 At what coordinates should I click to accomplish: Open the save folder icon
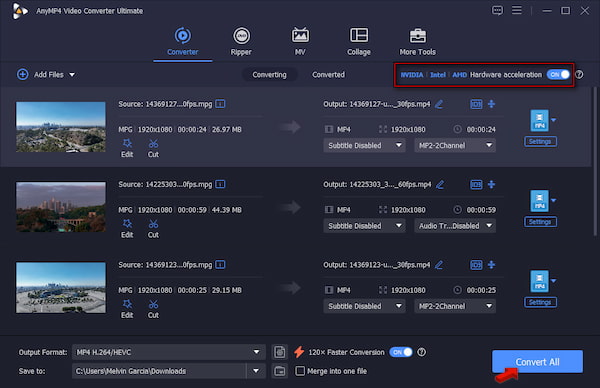pyautogui.click(x=280, y=371)
